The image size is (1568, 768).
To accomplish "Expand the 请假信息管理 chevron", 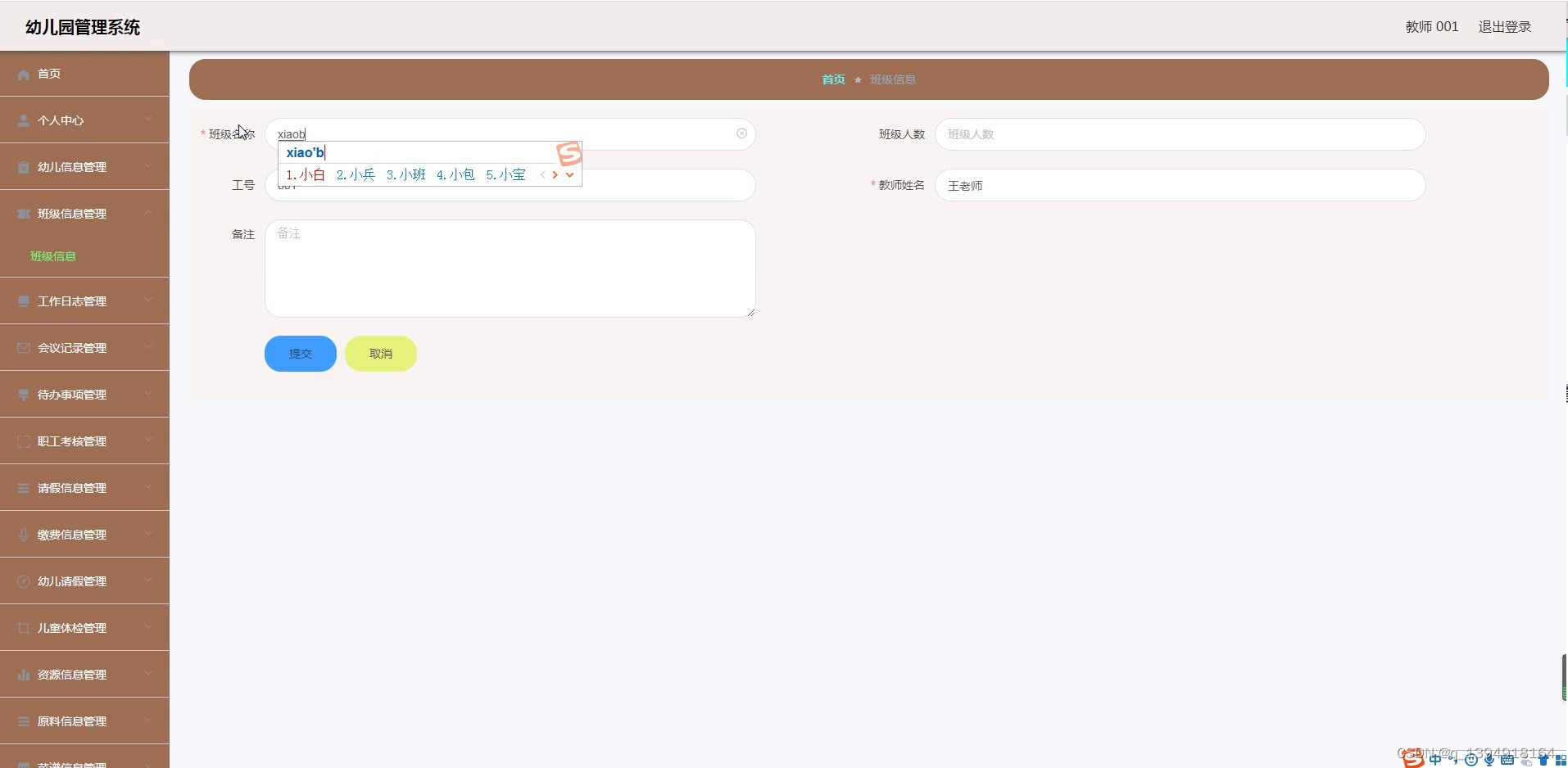I will [148, 486].
